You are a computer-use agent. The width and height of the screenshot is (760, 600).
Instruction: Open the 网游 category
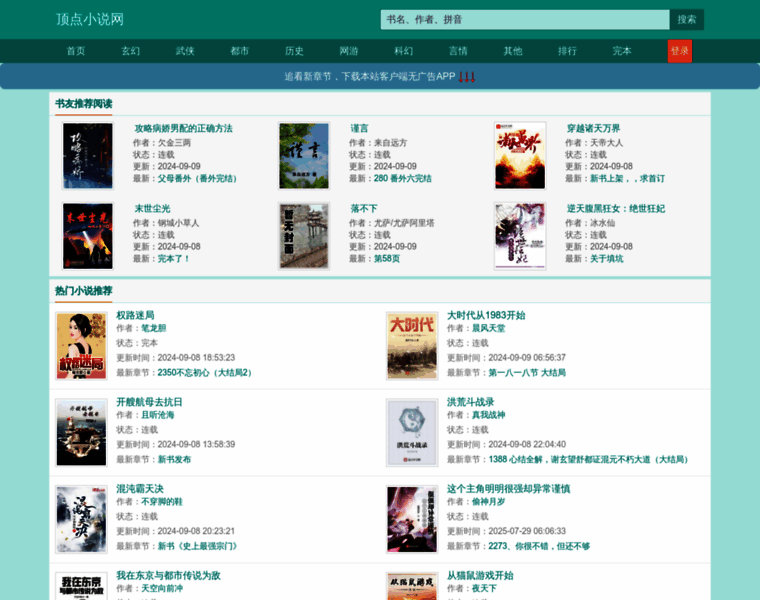pyautogui.click(x=348, y=51)
